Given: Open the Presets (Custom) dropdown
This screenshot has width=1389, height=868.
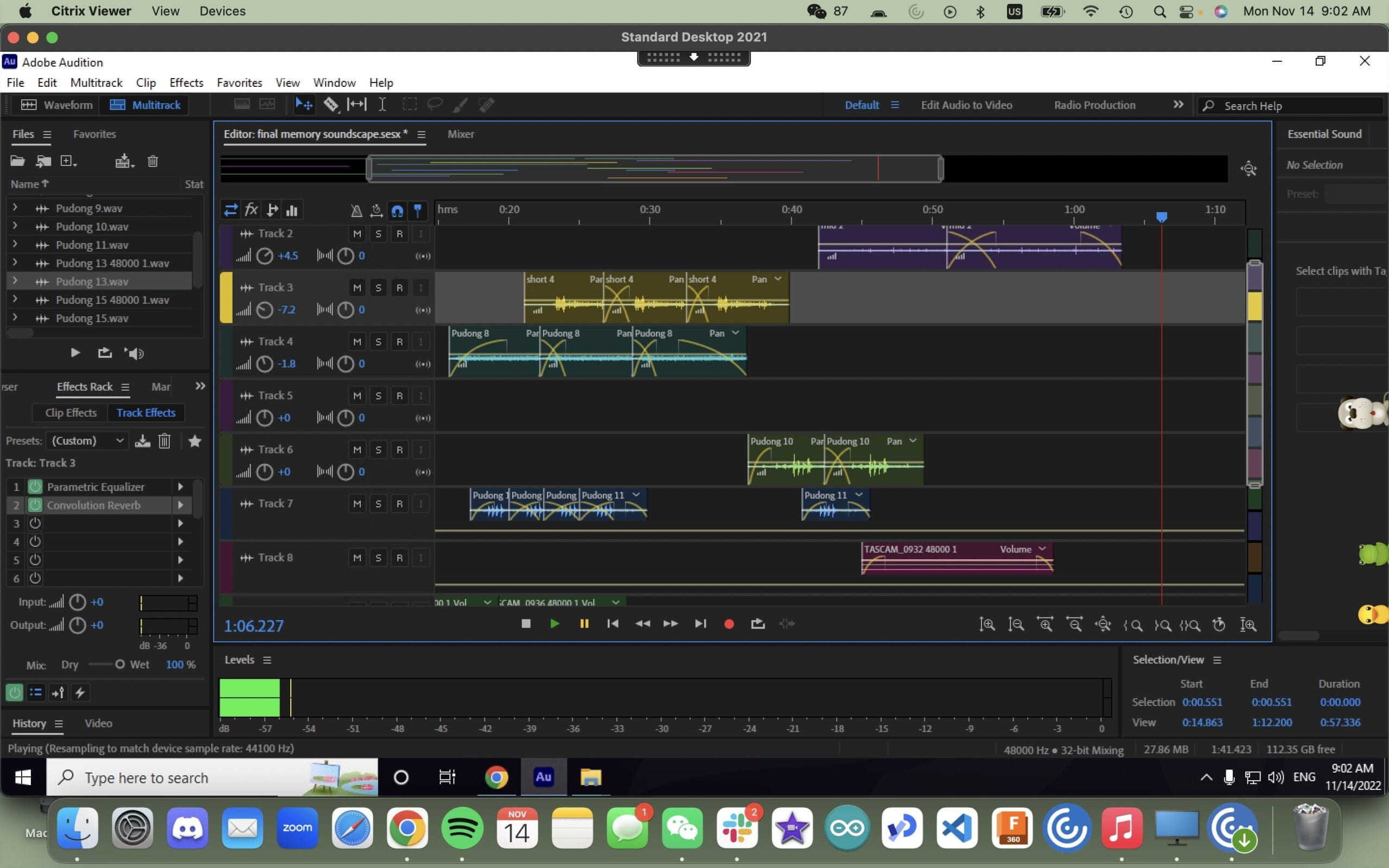Looking at the screenshot, I should (x=87, y=441).
